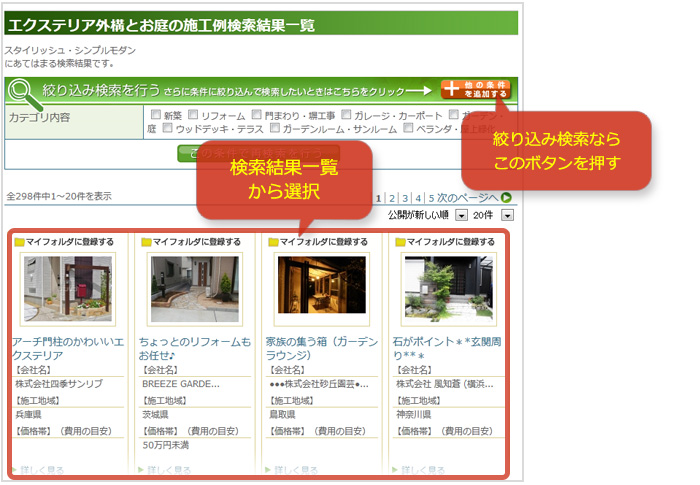Check the リフォーム checkbox
700x485 pixels.
tap(193, 114)
